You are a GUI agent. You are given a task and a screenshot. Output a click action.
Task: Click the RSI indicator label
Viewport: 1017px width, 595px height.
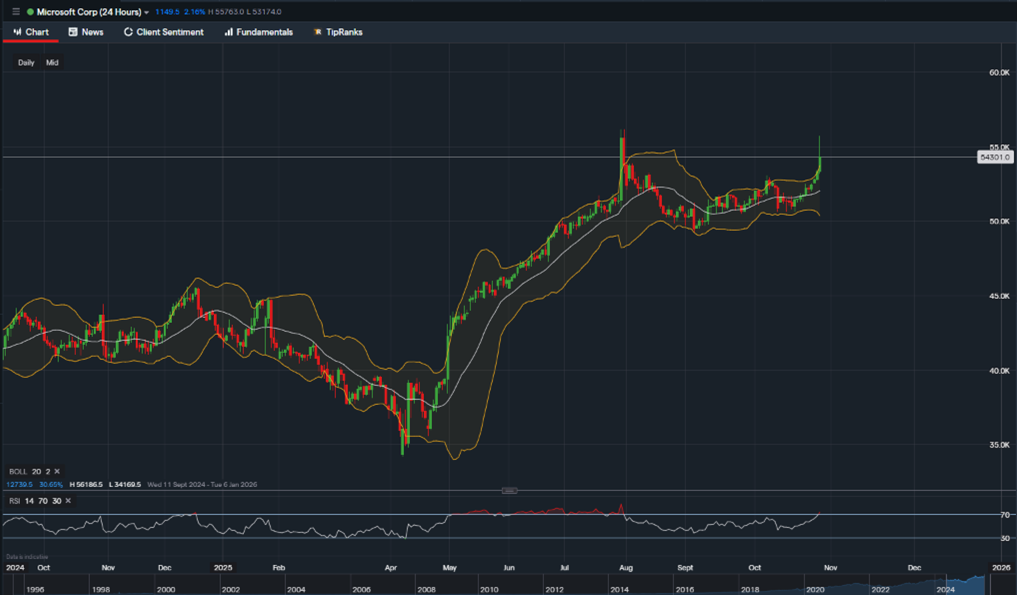17,500
